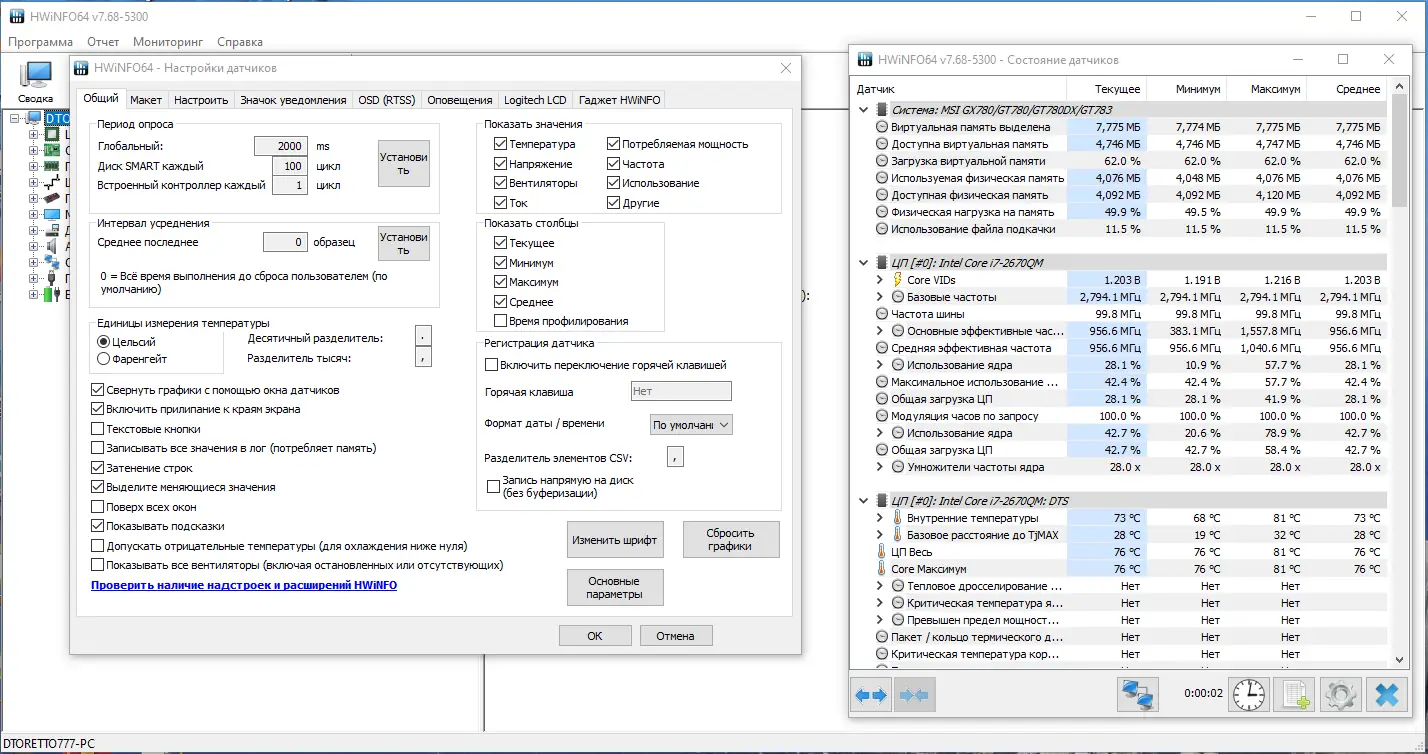Viewport: 1428px width, 754px height.
Task: Expand the Базовые частоты sensor row
Action: pos(880,297)
